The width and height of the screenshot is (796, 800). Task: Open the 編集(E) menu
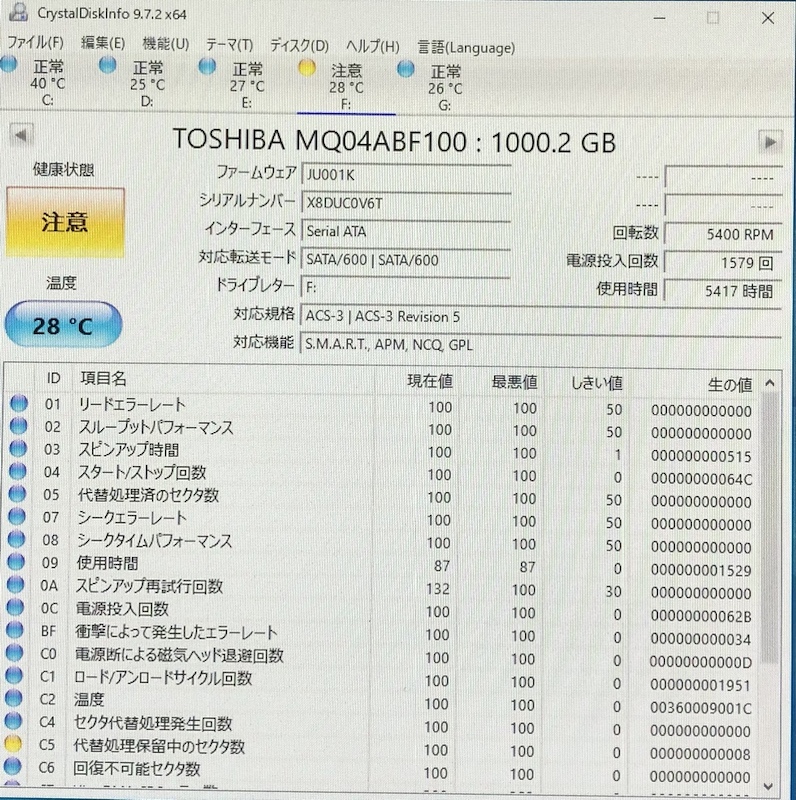point(103,43)
